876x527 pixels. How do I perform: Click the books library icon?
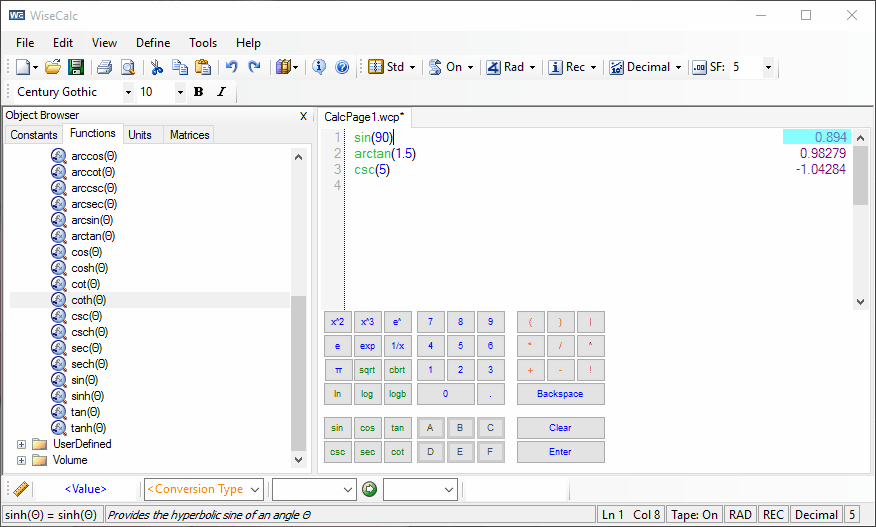click(x=283, y=67)
